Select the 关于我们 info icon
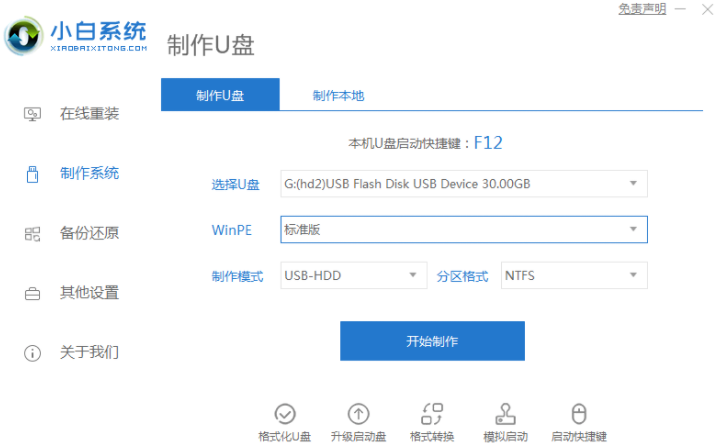The image size is (717, 443). coord(32,353)
